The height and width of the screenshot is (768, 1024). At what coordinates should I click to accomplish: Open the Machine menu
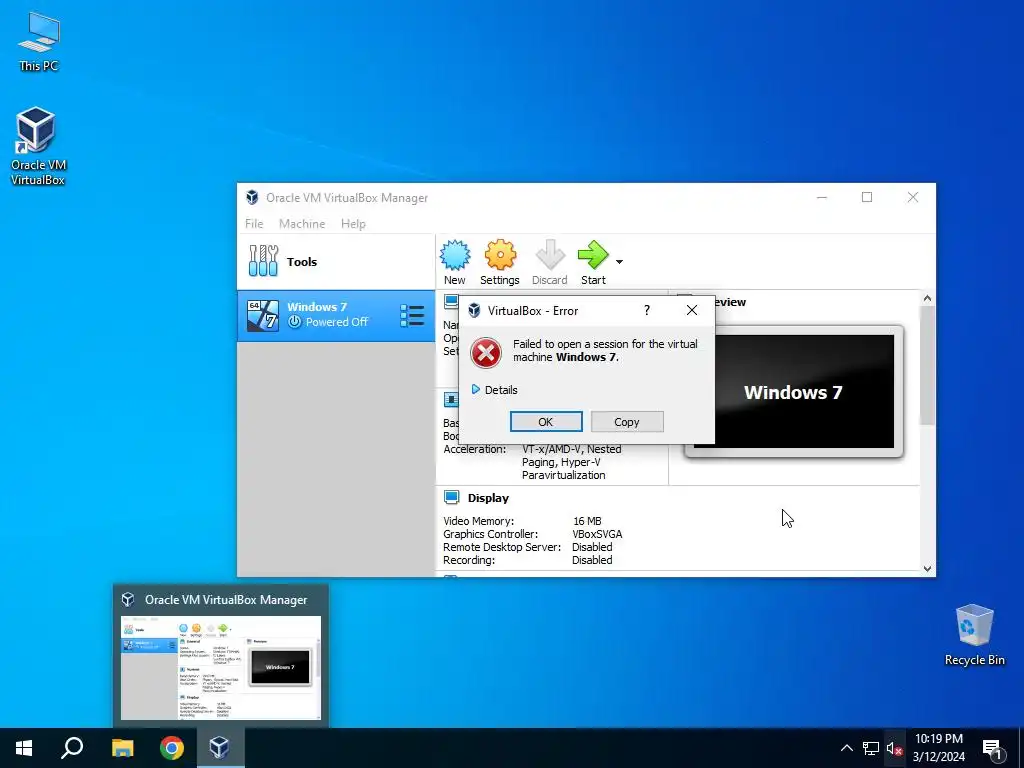[x=302, y=223]
